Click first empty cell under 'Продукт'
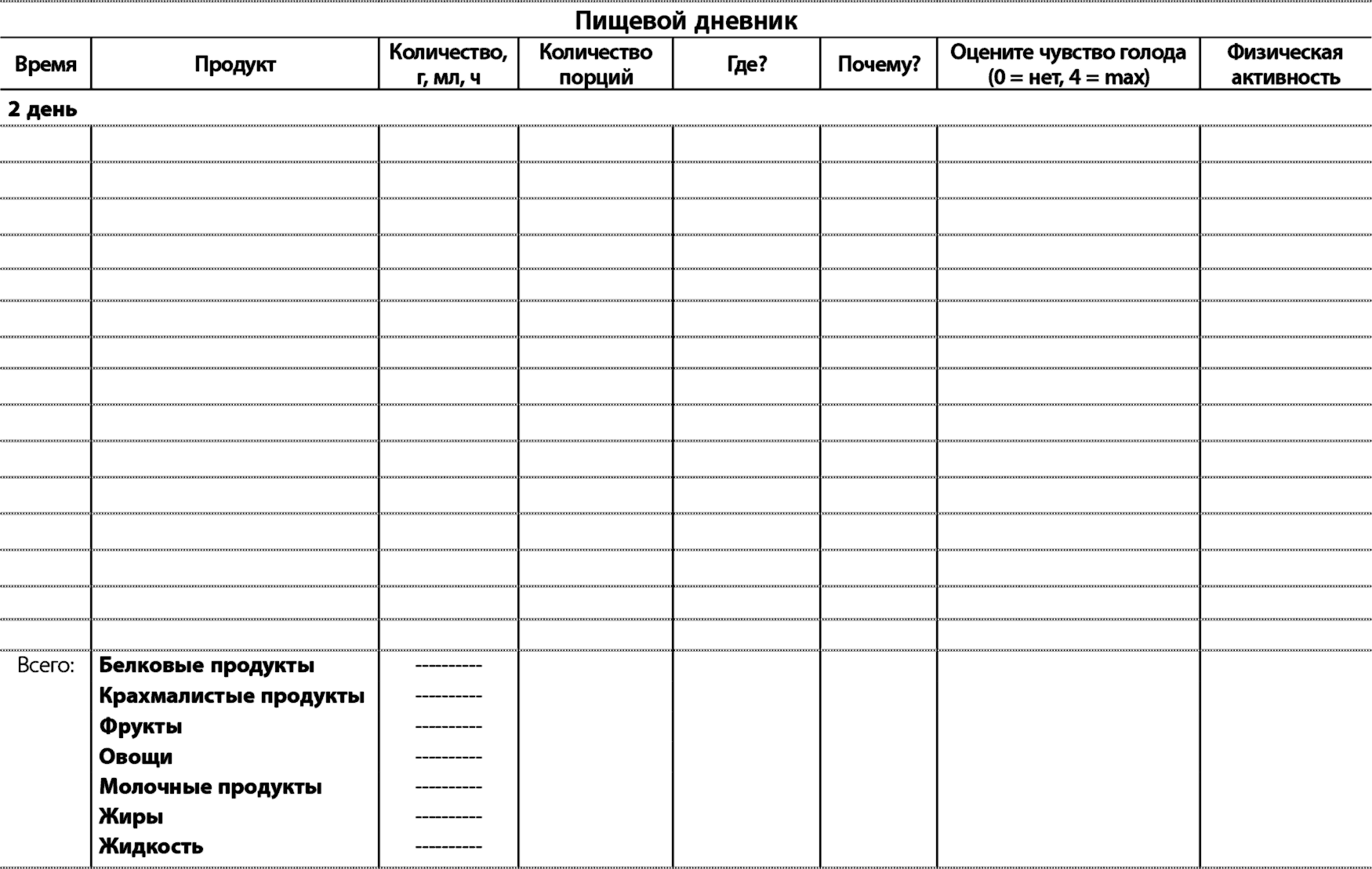The width and height of the screenshot is (1372, 869). click(235, 144)
